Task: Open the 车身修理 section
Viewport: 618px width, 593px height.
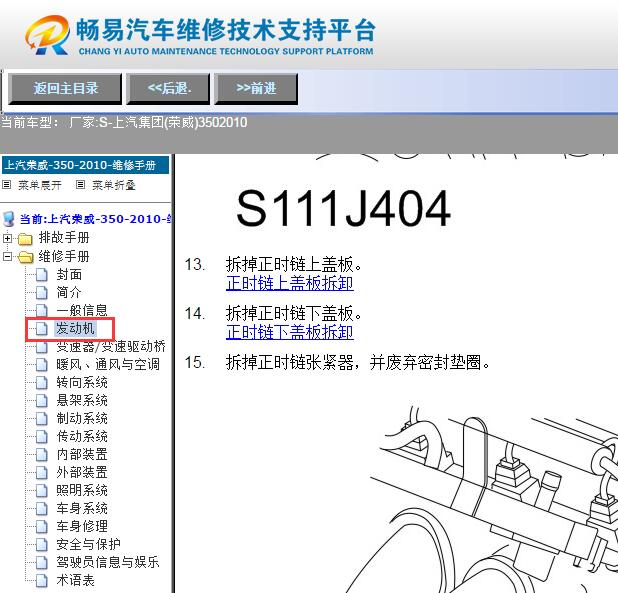Action: pyautogui.click(x=82, y=526)
